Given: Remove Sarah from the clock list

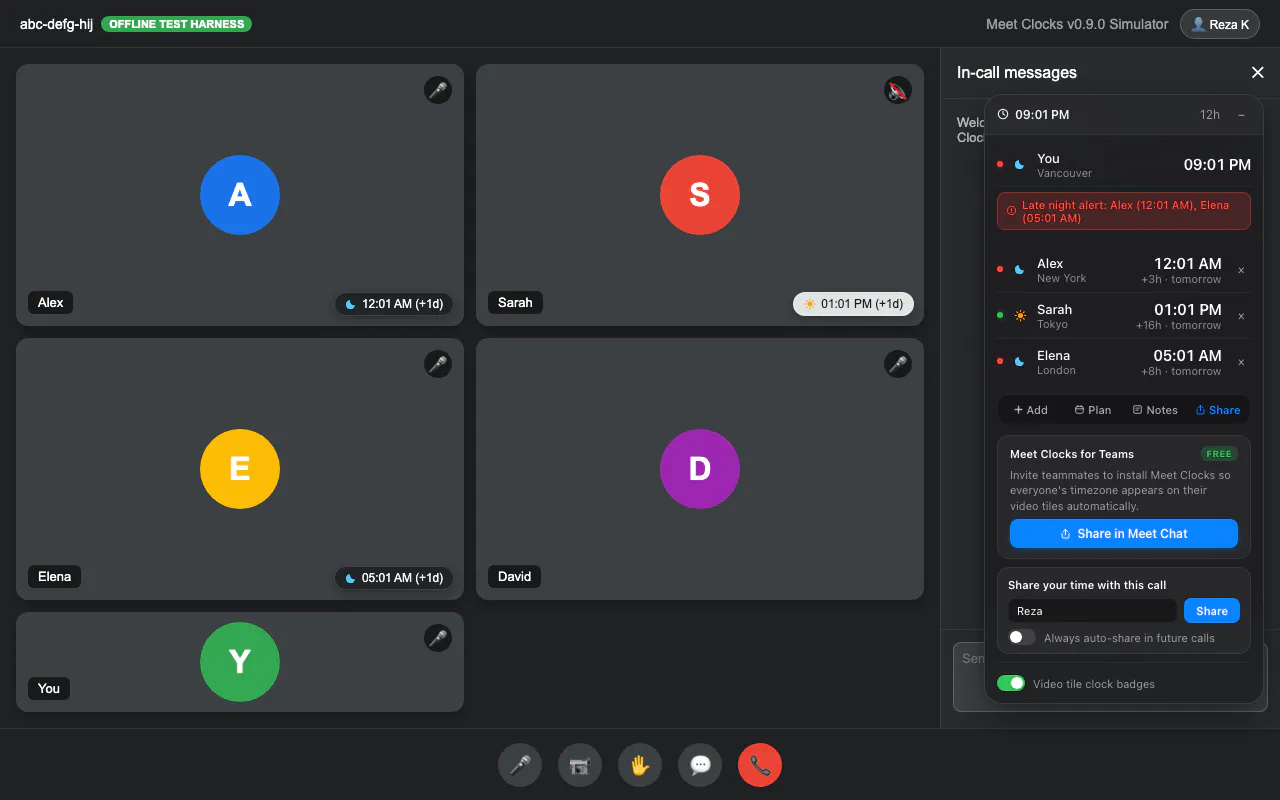Looking at the screenshot, I should pyautogui.click(x=1241, y=316).
